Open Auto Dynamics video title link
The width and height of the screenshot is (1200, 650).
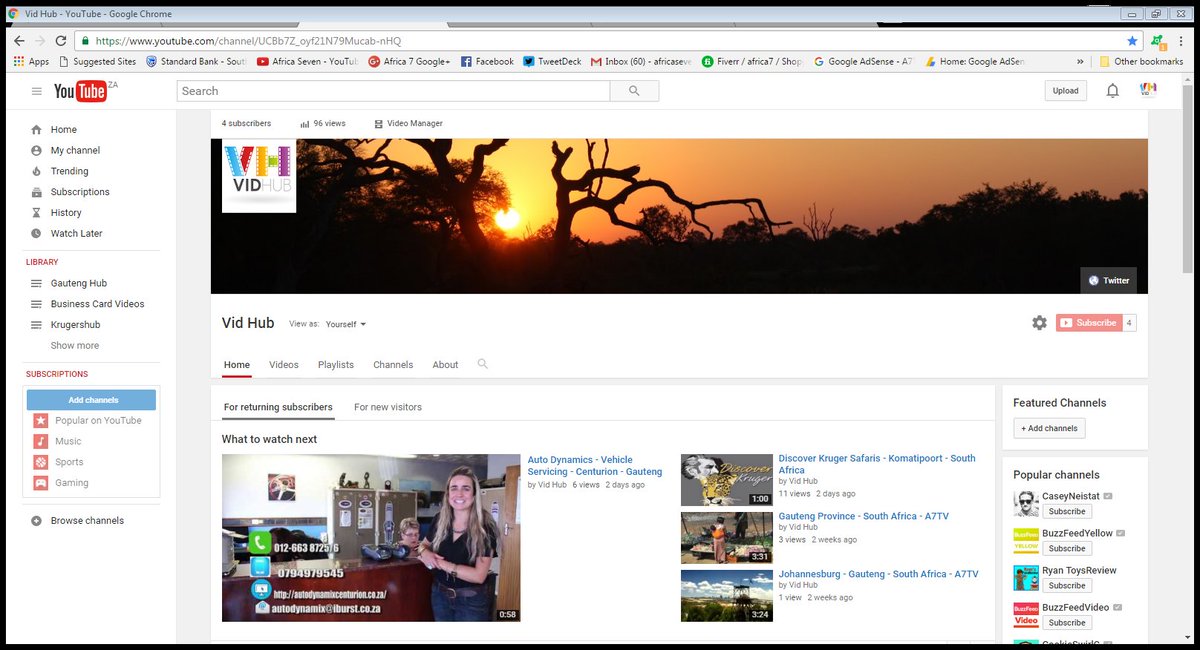595,465
